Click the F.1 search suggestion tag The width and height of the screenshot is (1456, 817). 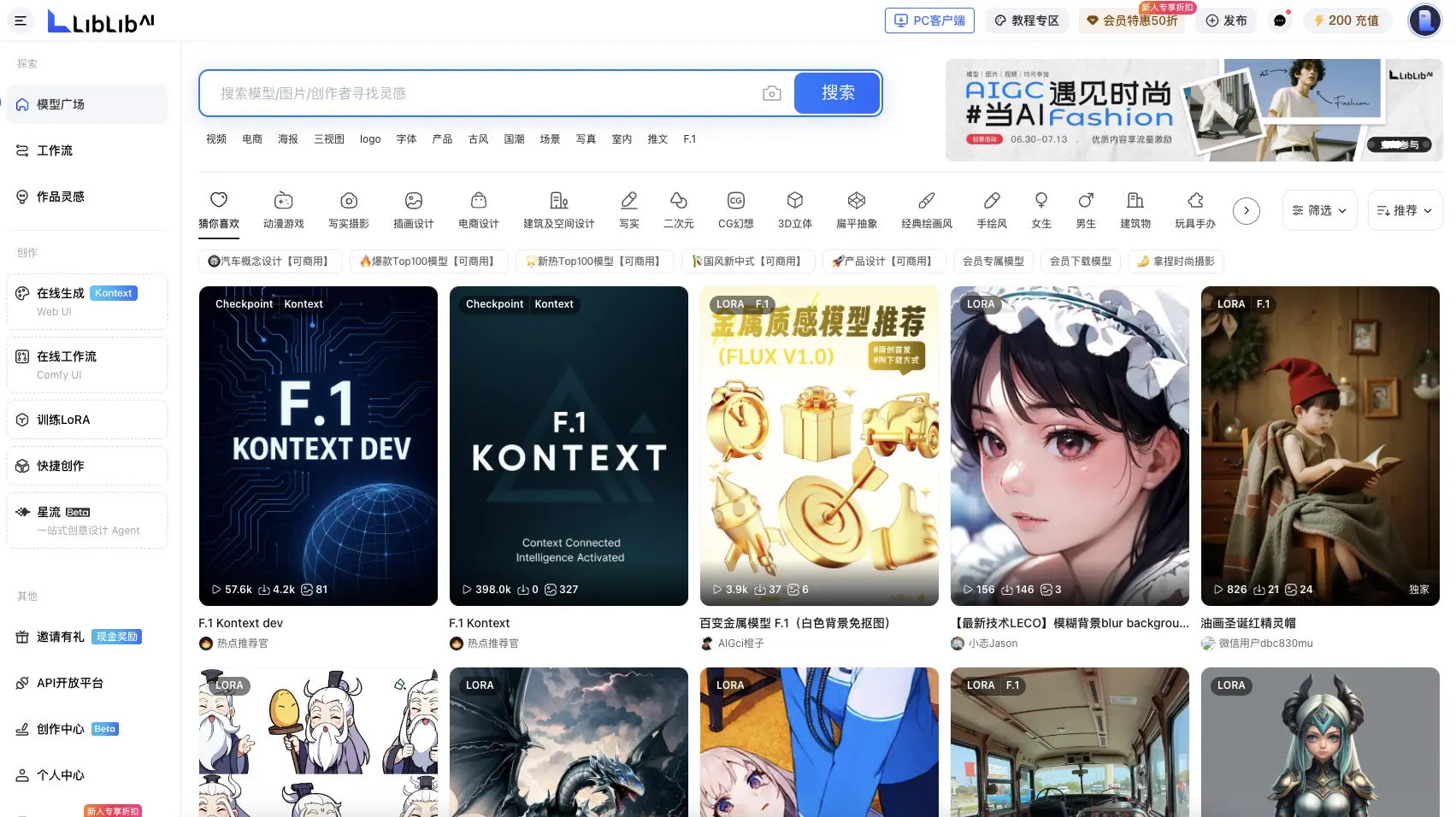(690, 139)
